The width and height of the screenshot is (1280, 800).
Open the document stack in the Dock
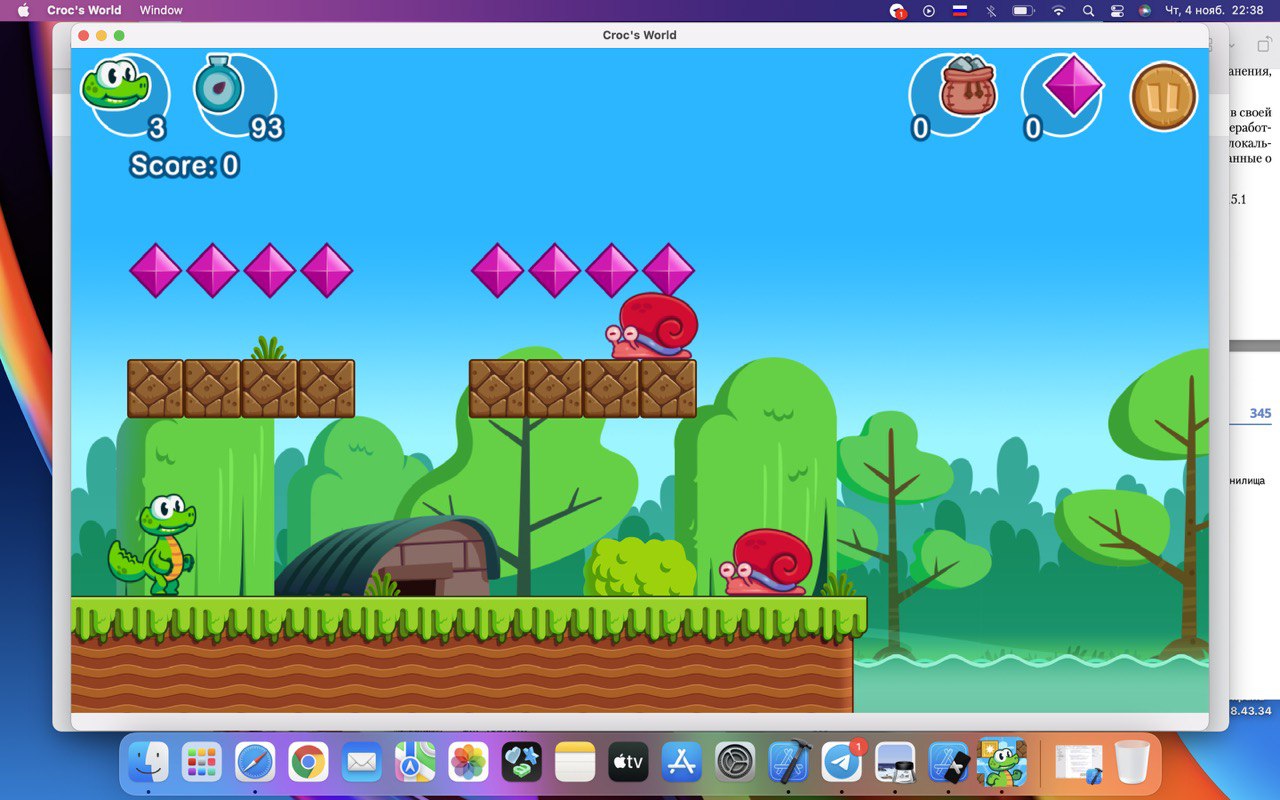tap(1079, 763)
